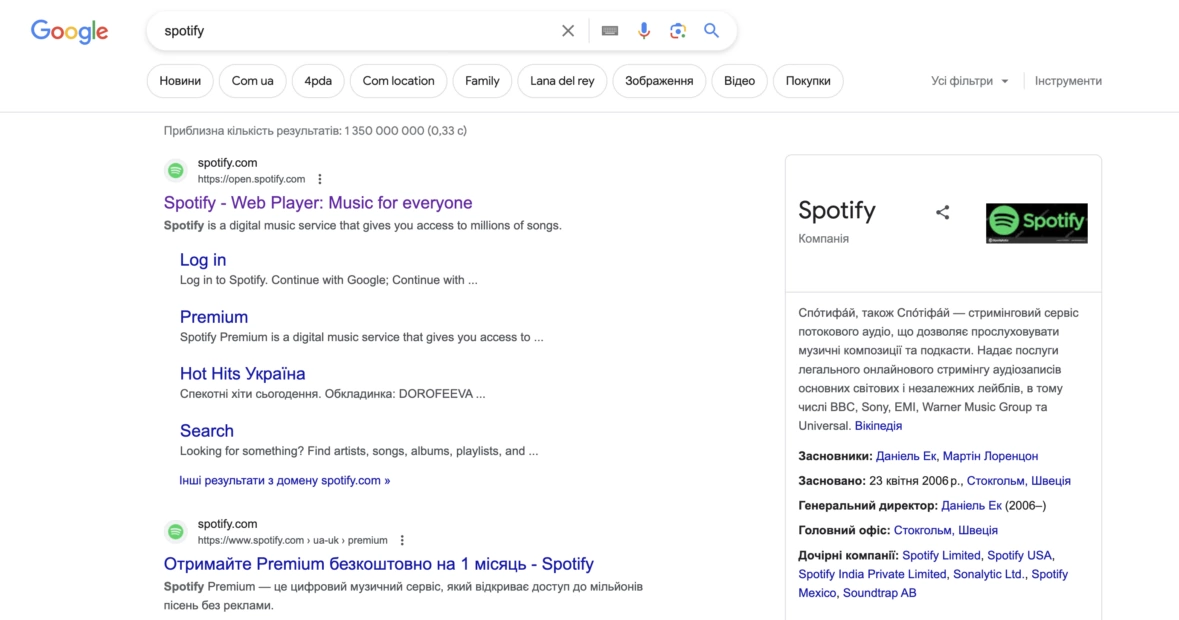Open the Search sitelink

[x=207, y=431]
